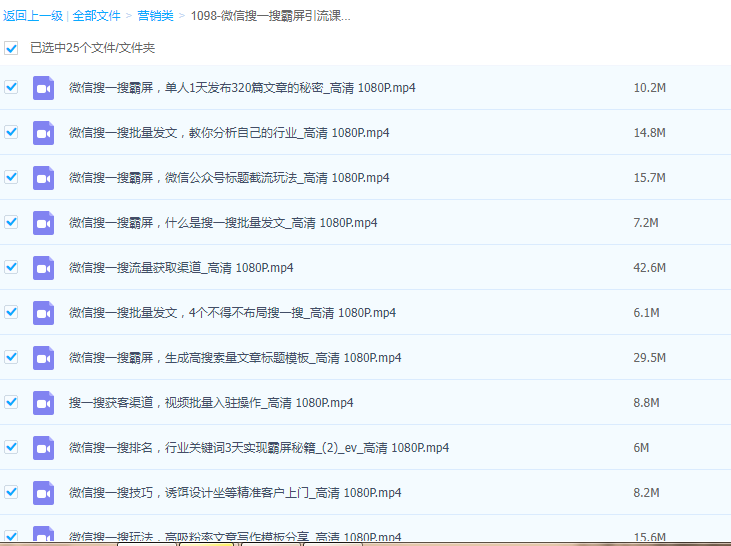The height and width of the screenshot is (546, 731).
Task: Uncheck the 教你分析自己的行业 file checkbox
Action: coord(11,132)
